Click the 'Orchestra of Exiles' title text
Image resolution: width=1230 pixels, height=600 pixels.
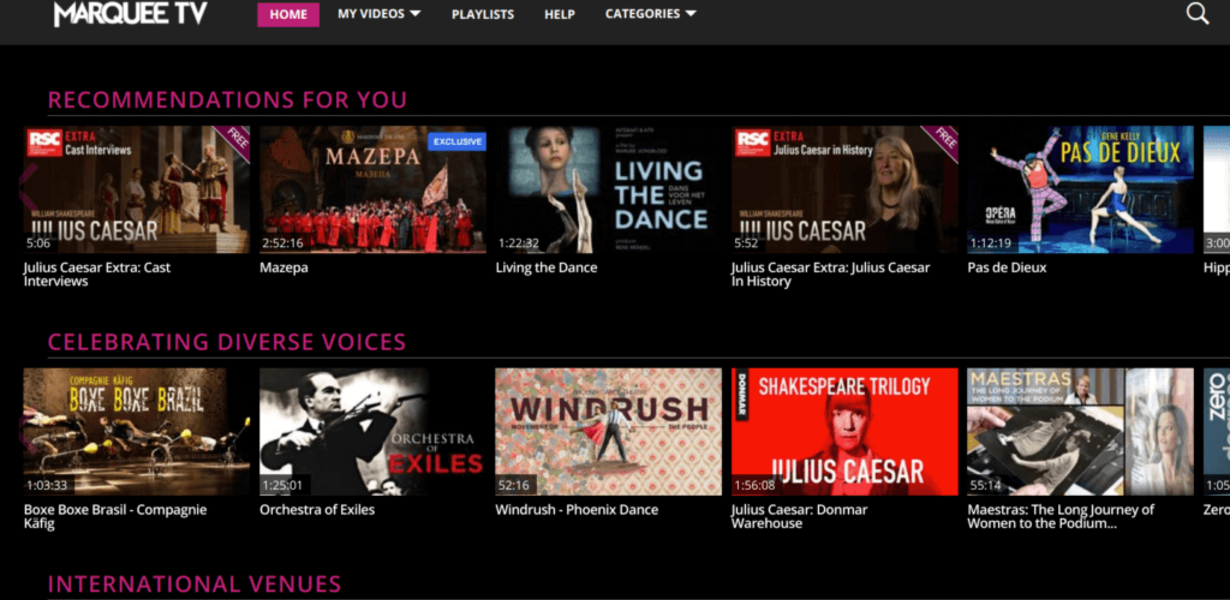(x=317, y=510)
